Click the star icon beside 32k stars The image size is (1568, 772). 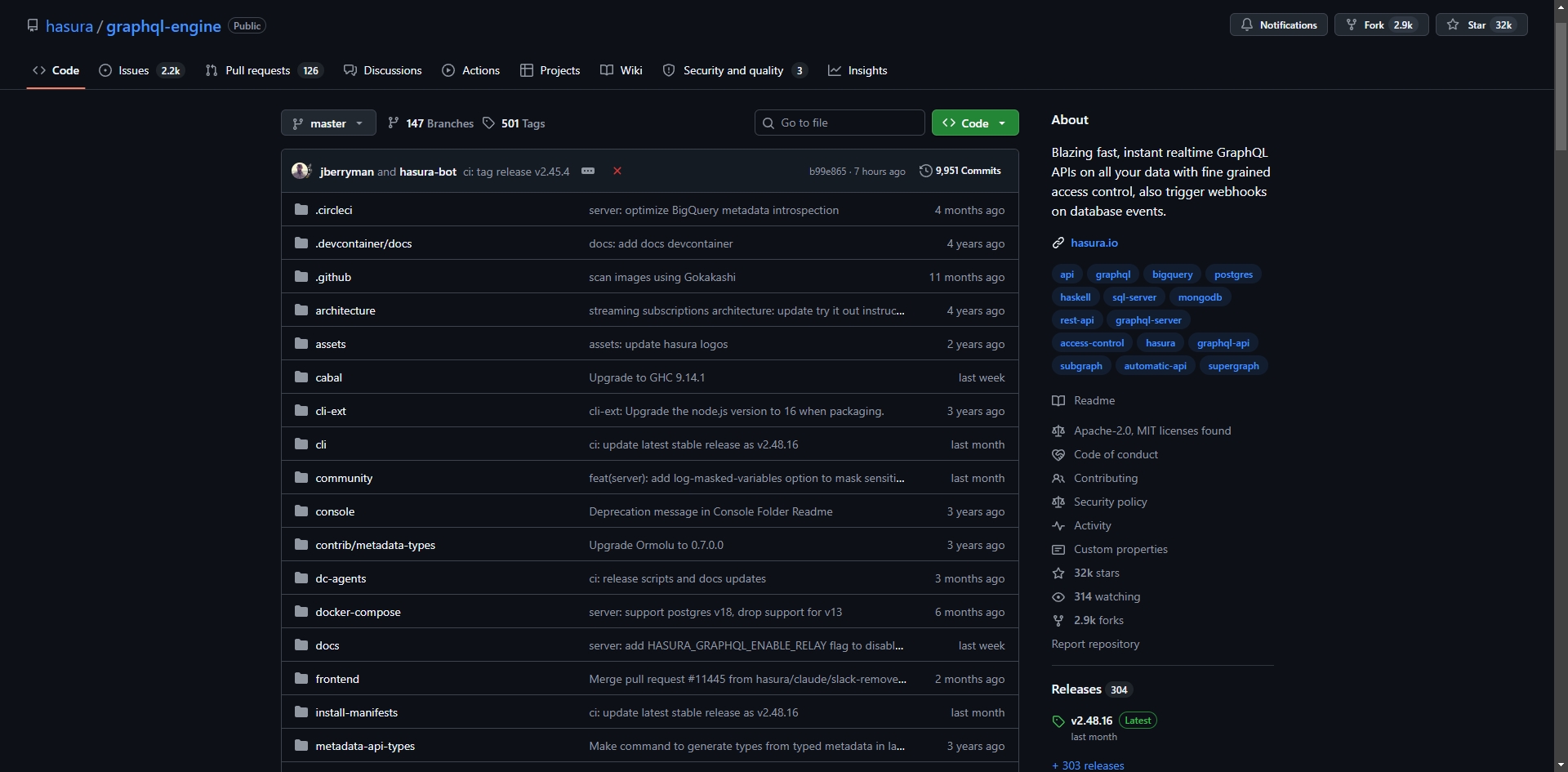[1058, 573]
